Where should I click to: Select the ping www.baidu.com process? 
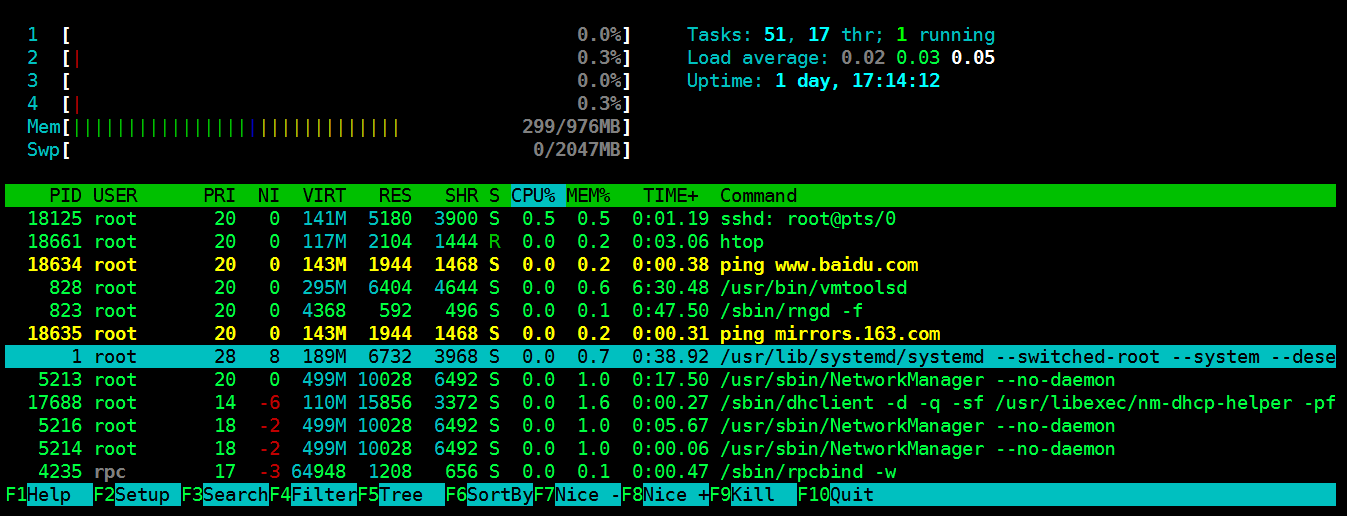(x=670, y=265)
